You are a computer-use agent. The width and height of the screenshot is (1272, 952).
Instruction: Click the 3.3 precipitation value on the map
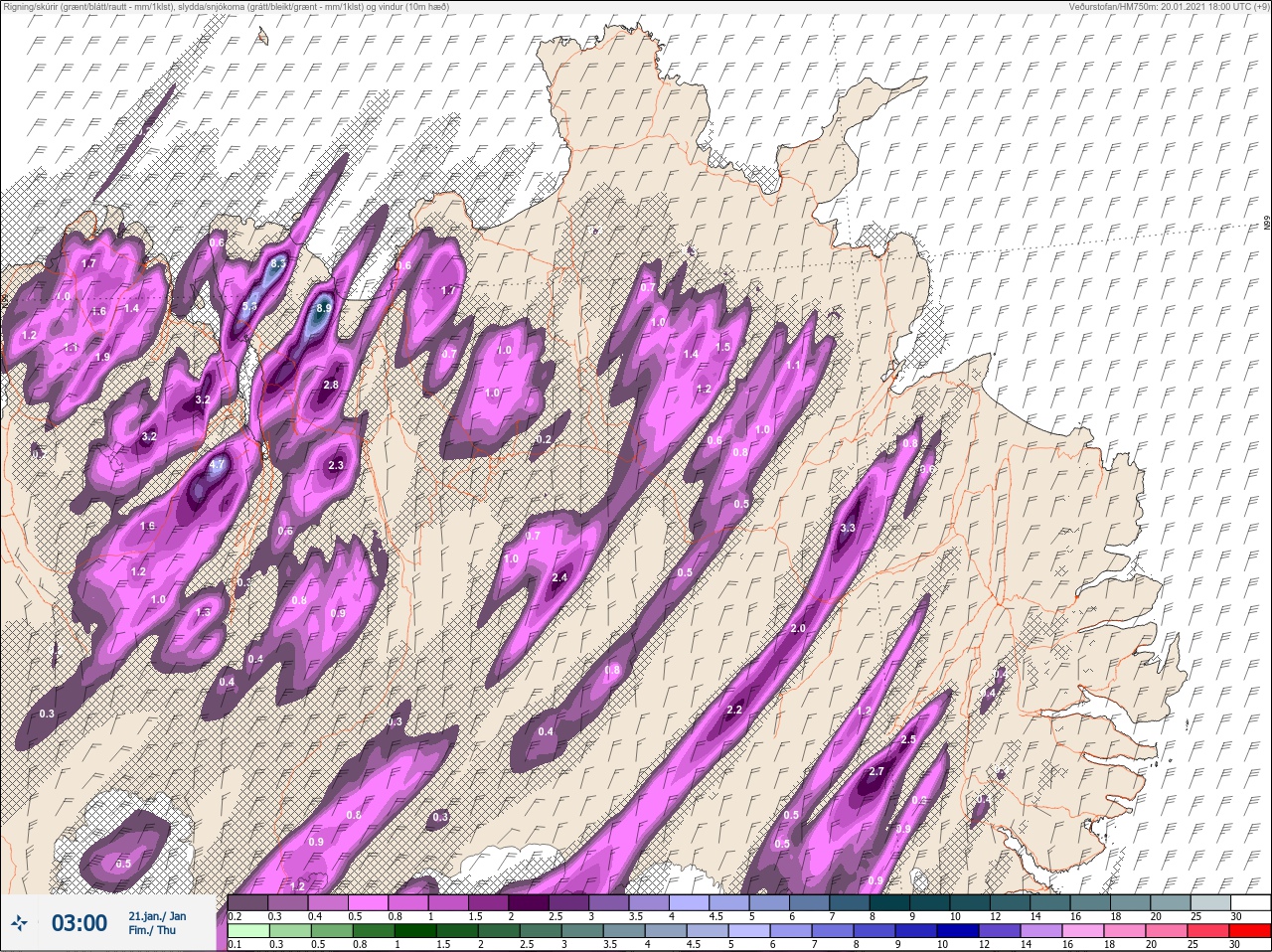pos(848,528)
